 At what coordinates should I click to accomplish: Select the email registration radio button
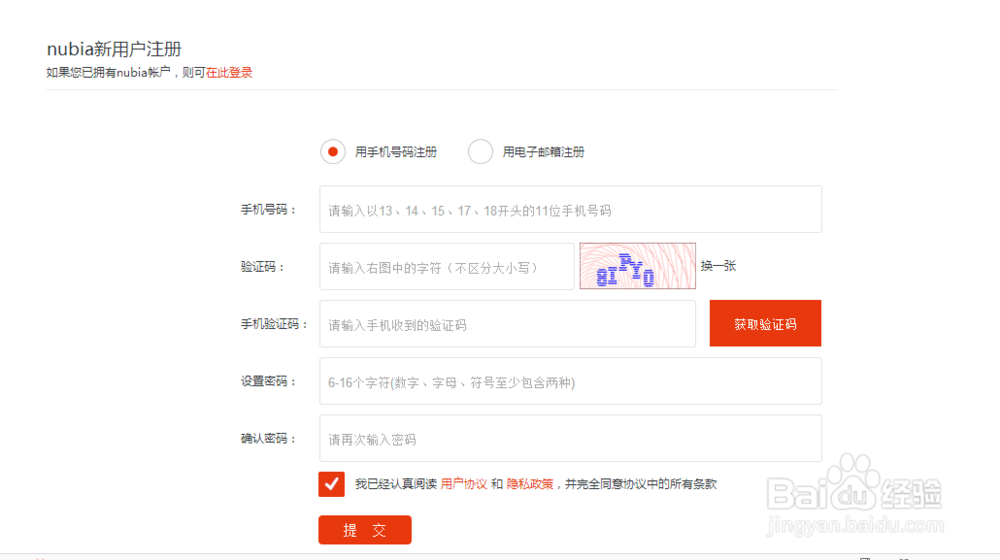[480, 152]
